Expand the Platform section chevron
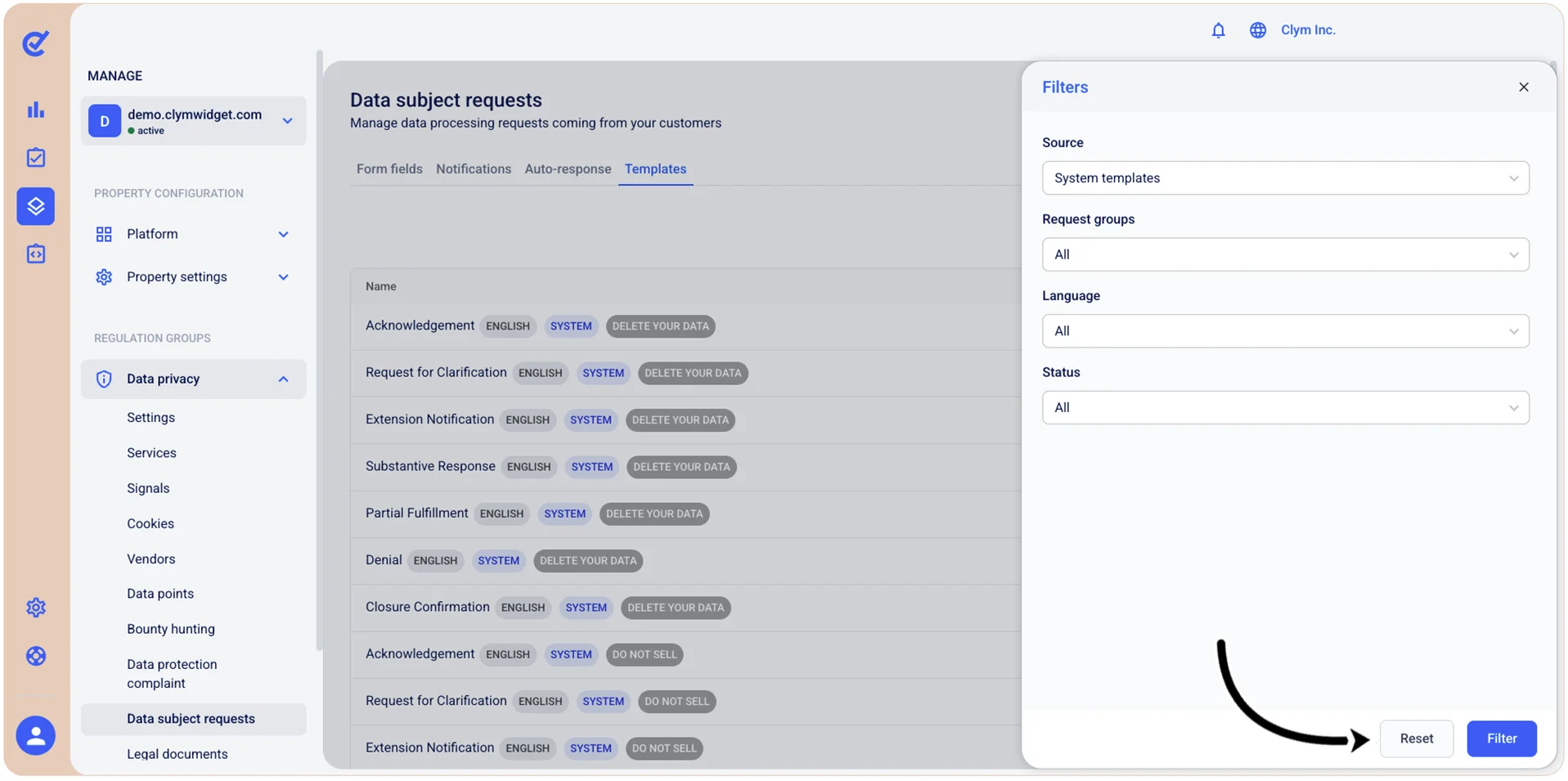The width and height of the screenshot is (1568, 781). 283,235
